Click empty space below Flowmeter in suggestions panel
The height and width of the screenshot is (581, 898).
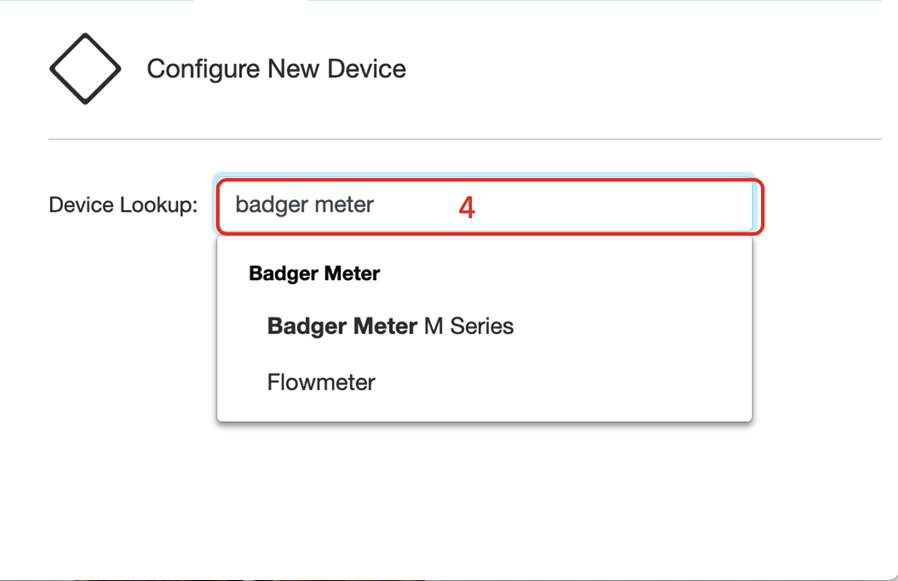pos(484,410)
